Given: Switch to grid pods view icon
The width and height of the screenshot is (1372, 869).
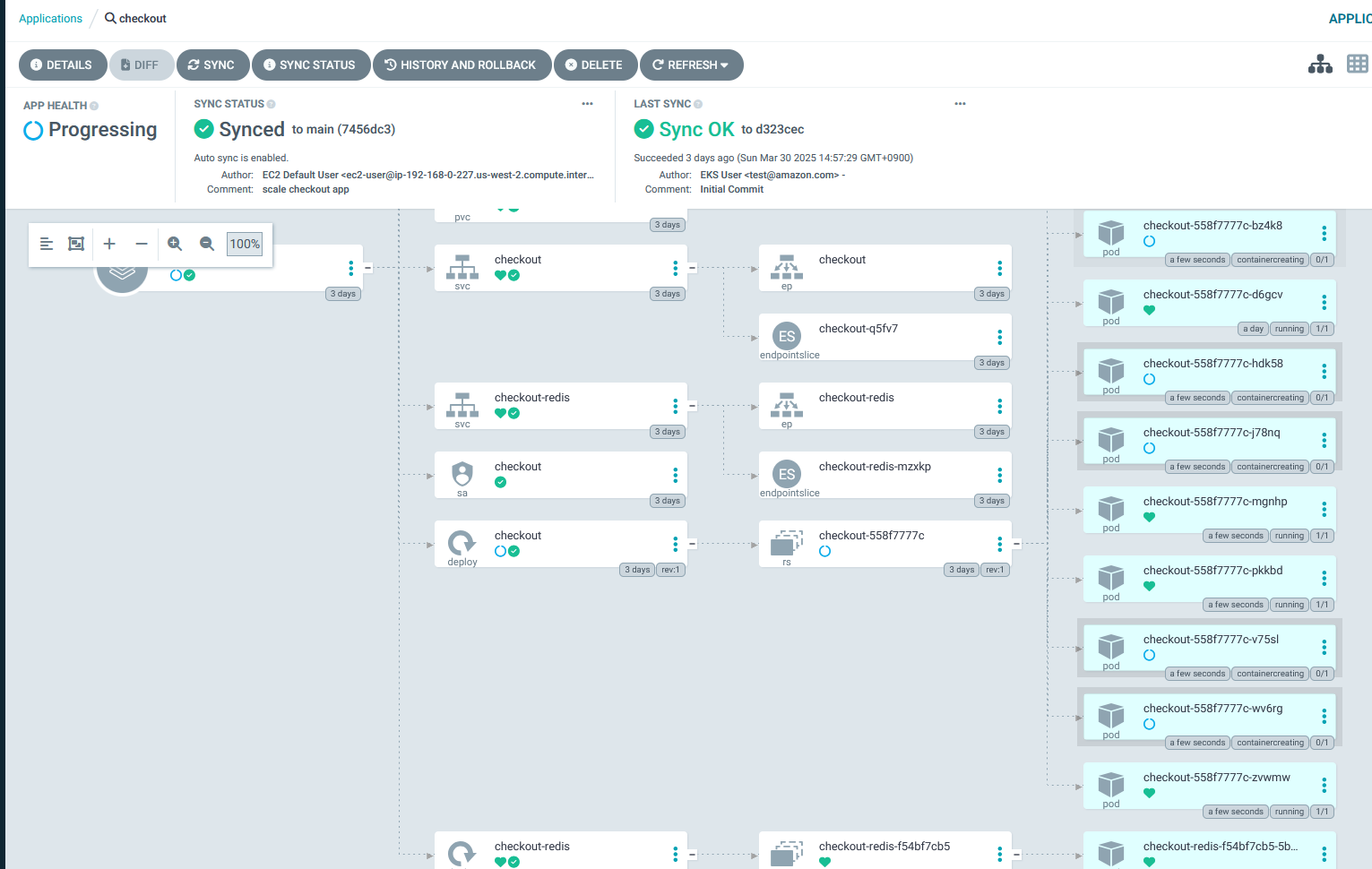Looking at the screenshot, I should click(1358, 65).
